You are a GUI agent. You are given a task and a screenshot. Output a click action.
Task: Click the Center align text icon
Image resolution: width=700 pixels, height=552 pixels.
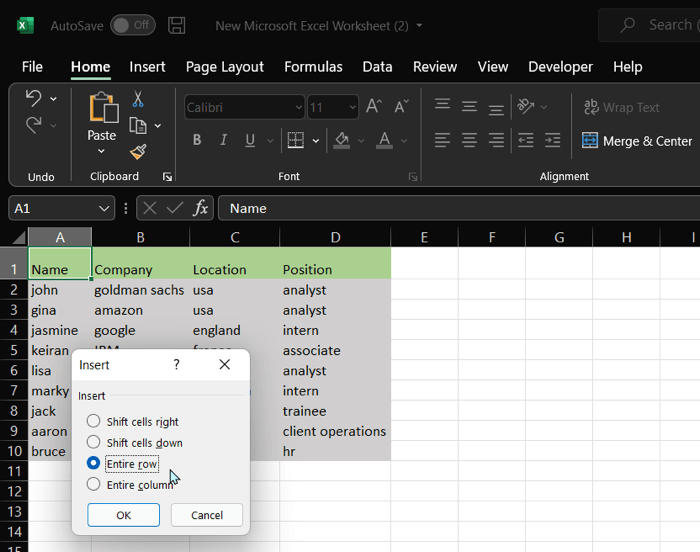pyautogui.click(x=469, y=140)
